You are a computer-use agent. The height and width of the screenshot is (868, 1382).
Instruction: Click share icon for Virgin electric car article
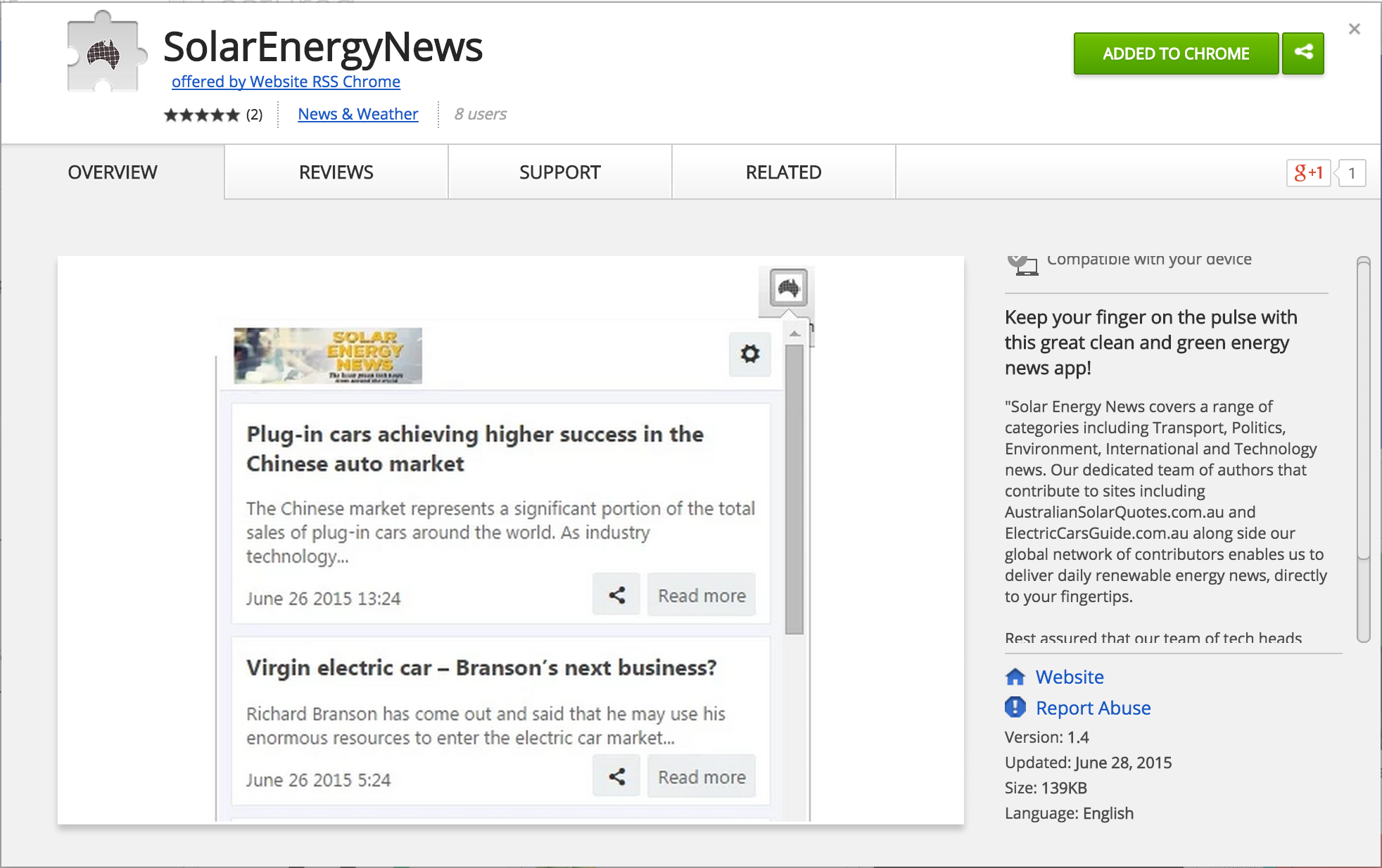coord(616,777)
